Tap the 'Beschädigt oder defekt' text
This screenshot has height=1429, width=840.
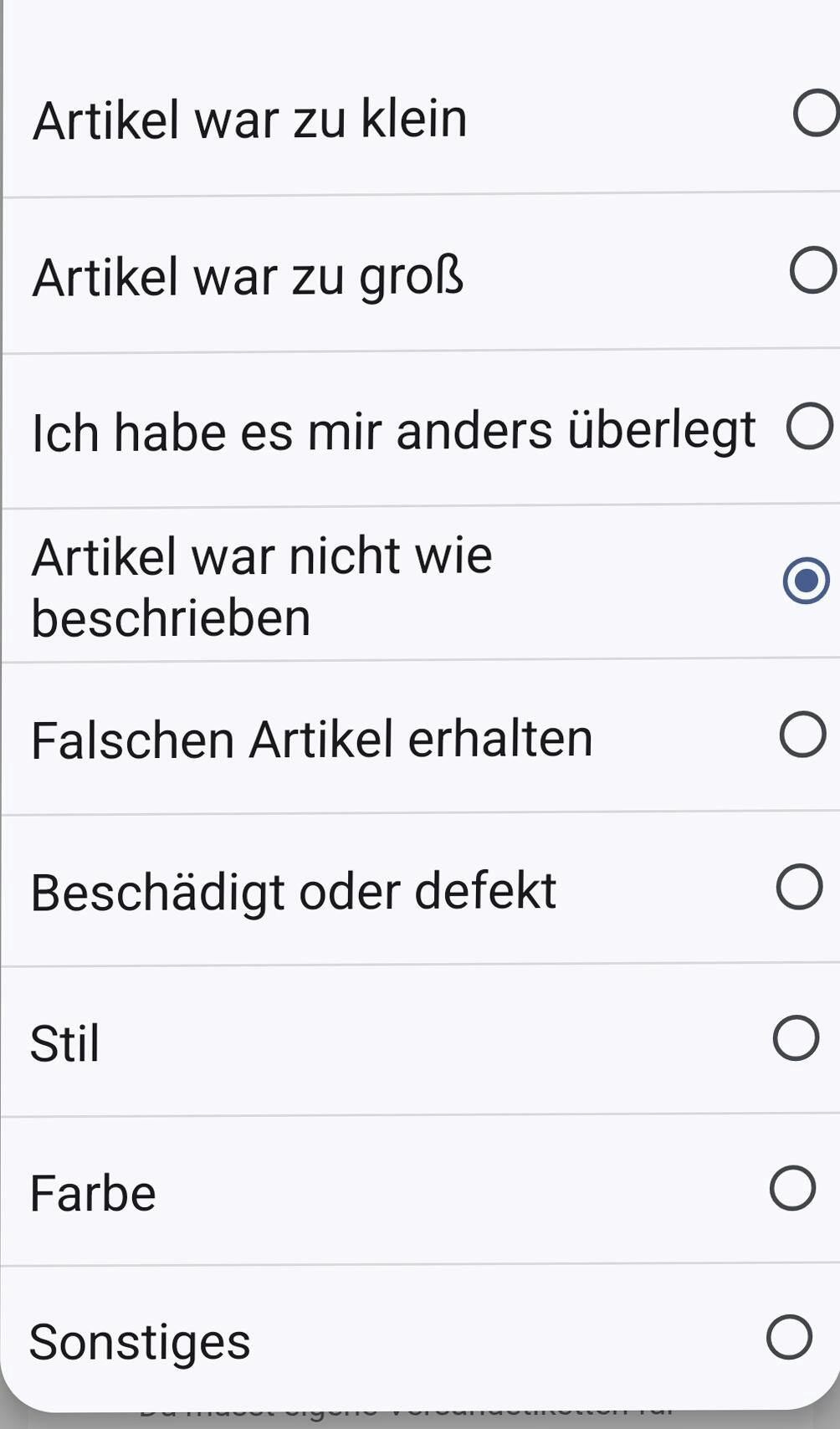(293, 892)
